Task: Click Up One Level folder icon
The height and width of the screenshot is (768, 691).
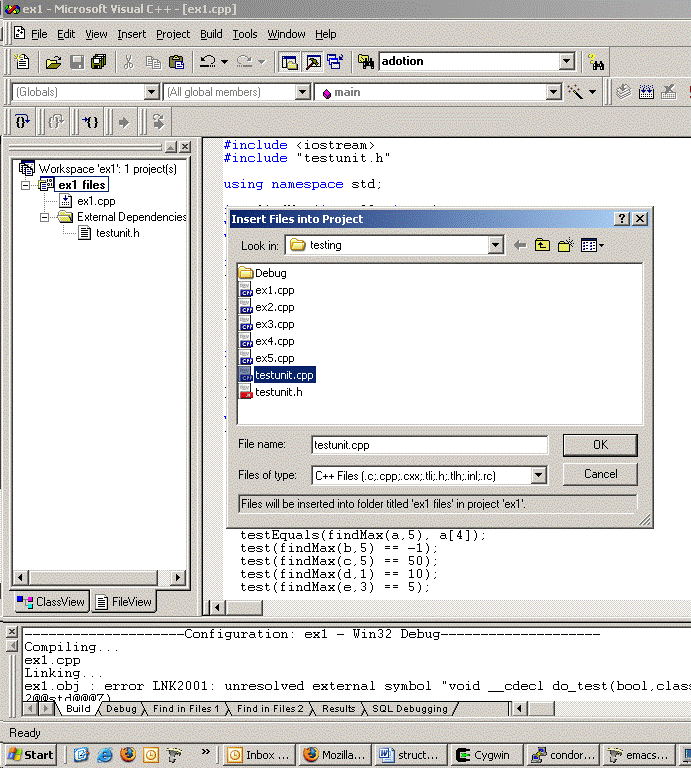Action: click(542, 245)
